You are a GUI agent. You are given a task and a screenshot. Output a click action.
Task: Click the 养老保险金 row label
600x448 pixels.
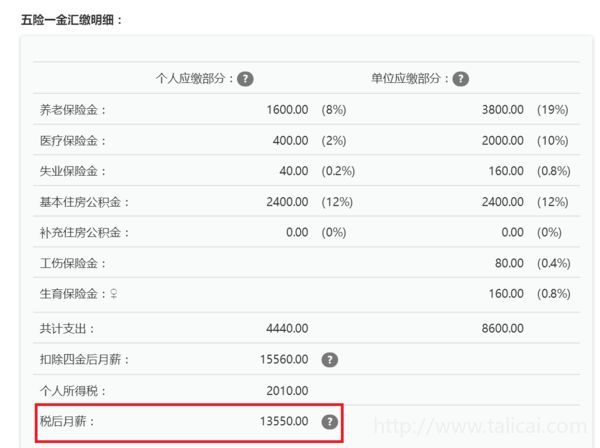(x=73, y=110)
